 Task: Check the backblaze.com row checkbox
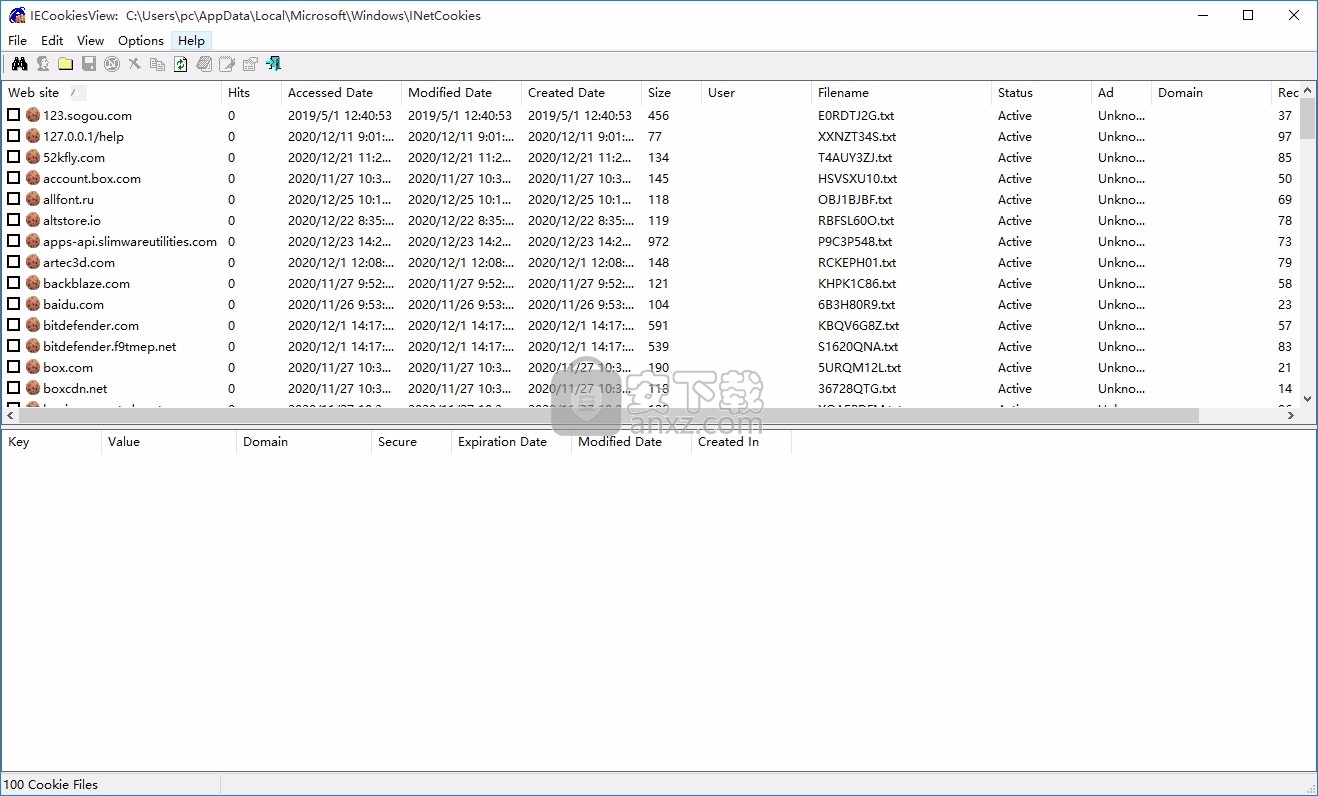click(x=14, y=283)
